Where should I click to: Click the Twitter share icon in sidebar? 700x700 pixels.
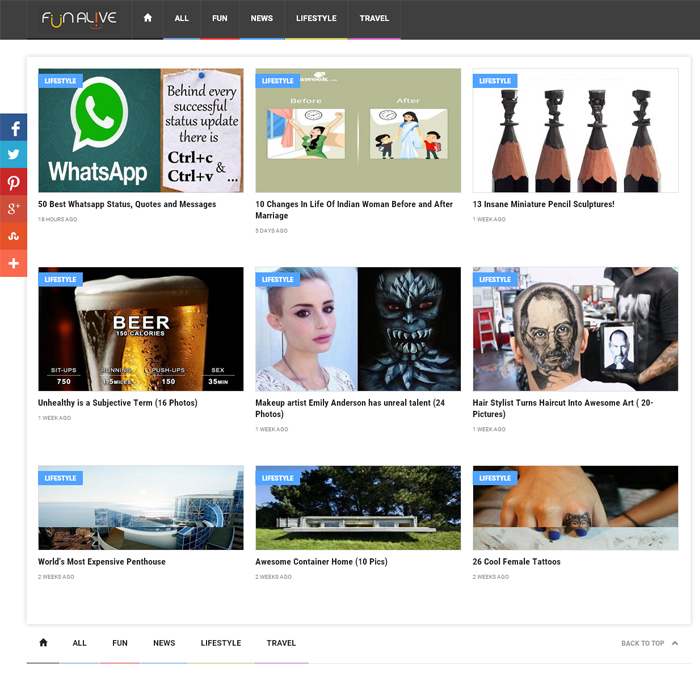pyautogui.click(x=13, y=155)
